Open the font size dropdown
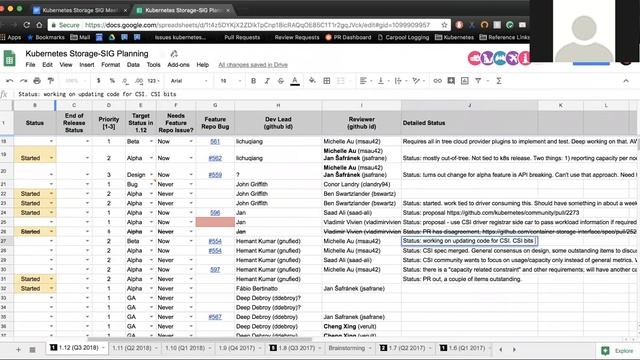This screenshot has width=640, height=360. pyautogui.click(x=231, y=81)
